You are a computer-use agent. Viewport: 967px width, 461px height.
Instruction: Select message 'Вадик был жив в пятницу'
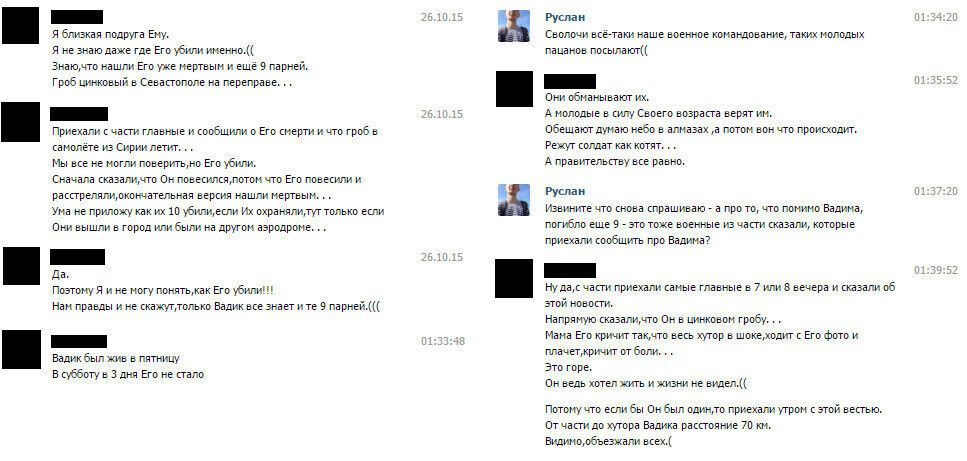coord(128,366)
